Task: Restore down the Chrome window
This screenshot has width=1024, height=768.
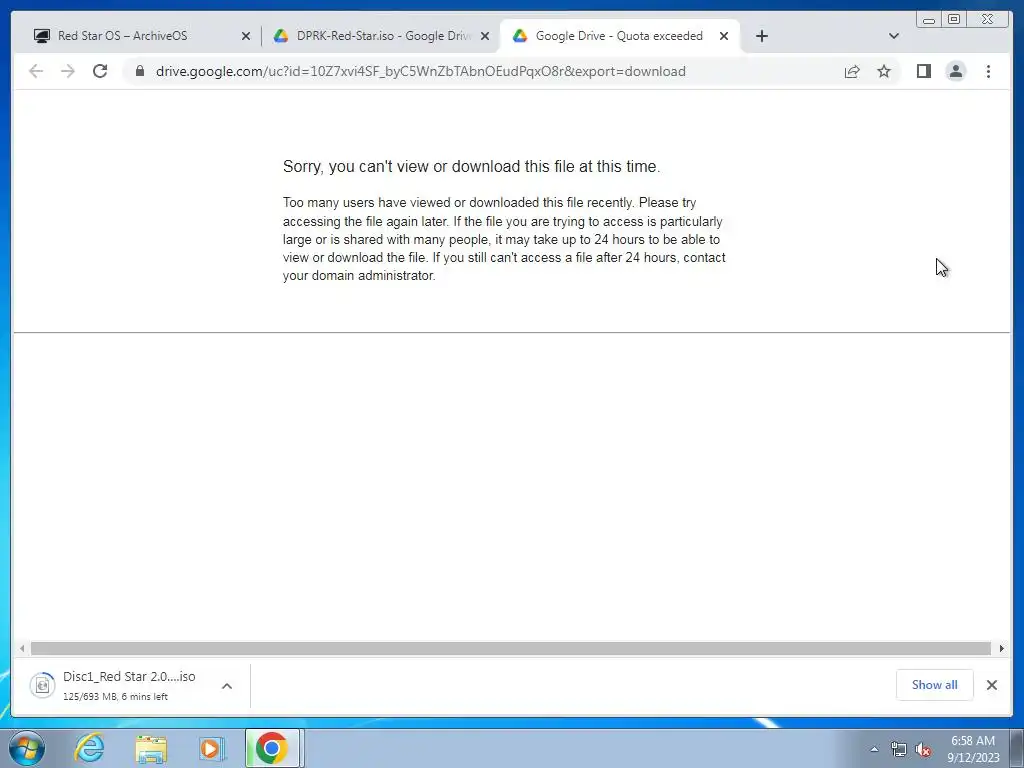Action: (953, 20)
